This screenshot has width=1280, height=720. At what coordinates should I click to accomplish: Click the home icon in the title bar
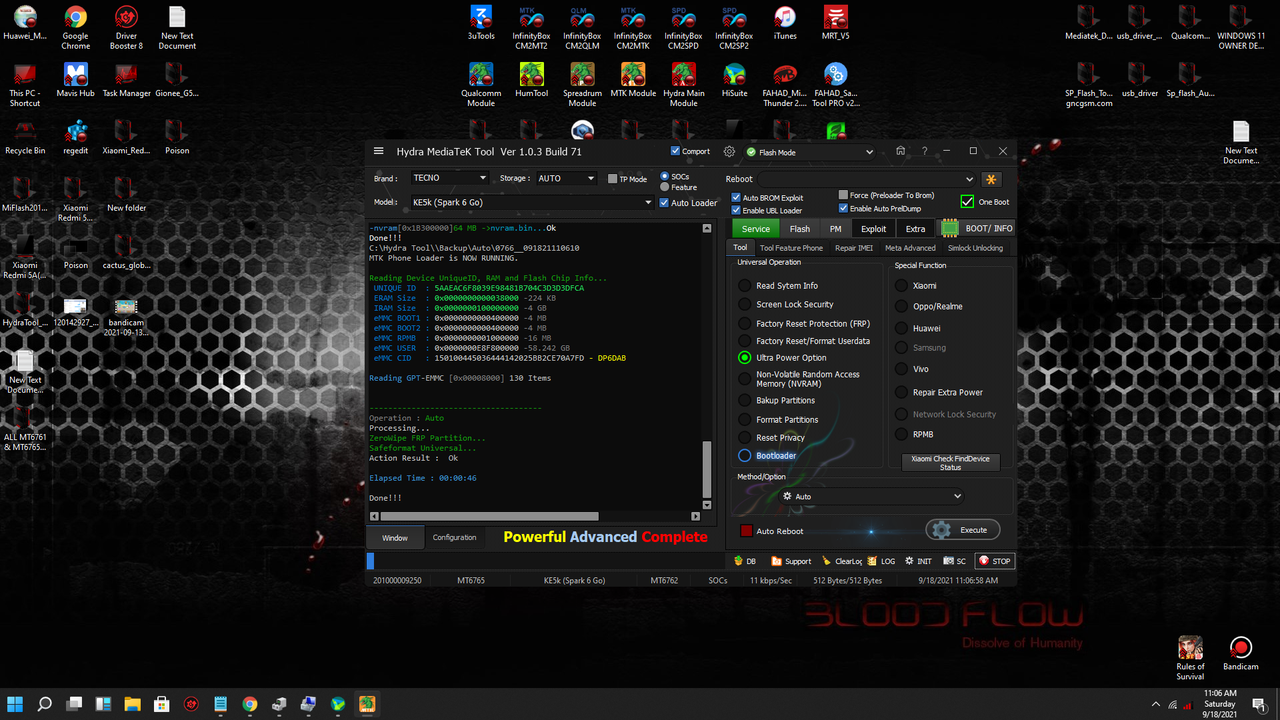900,151
